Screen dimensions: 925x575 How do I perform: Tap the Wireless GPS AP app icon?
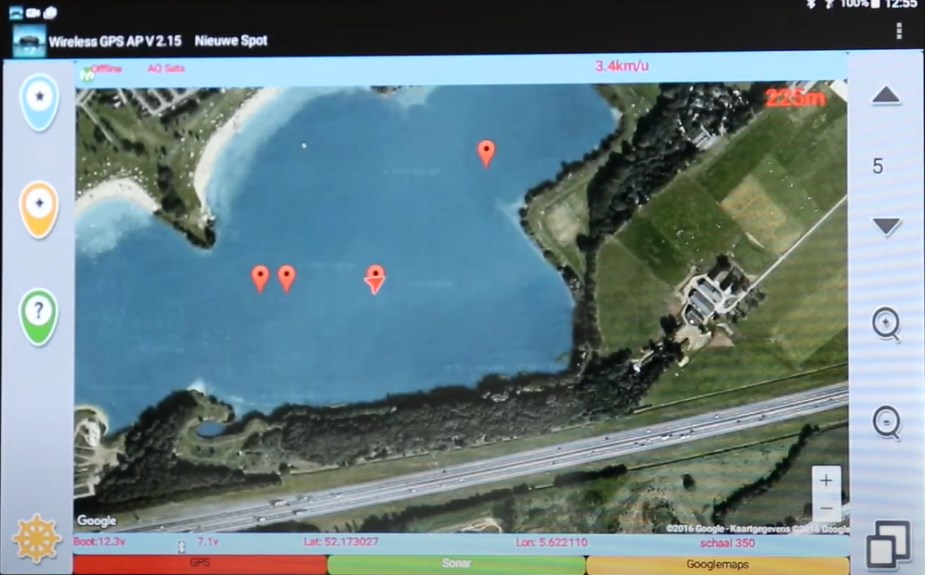coord(29,40)
